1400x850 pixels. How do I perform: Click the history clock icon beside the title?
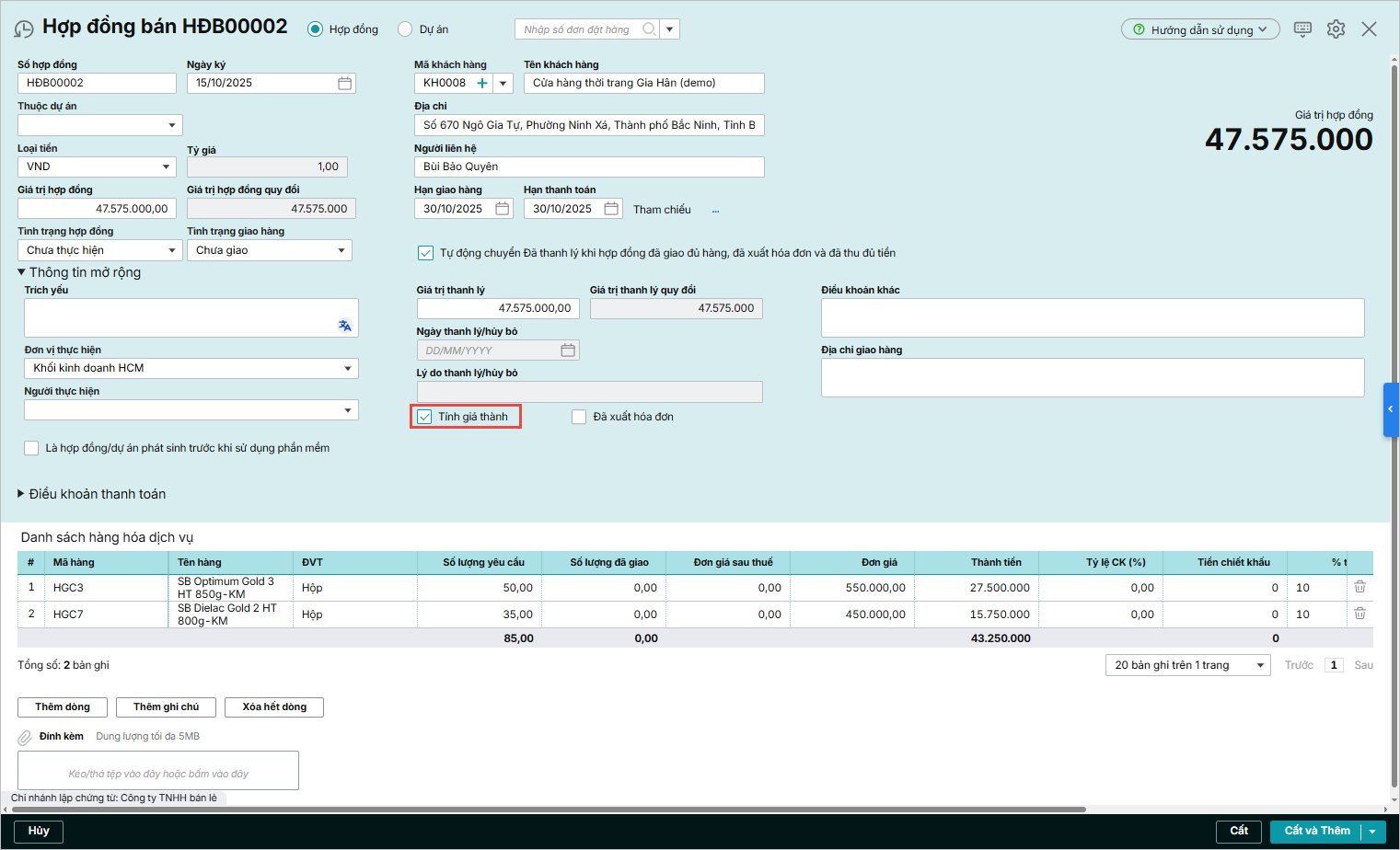pos(24,29)
